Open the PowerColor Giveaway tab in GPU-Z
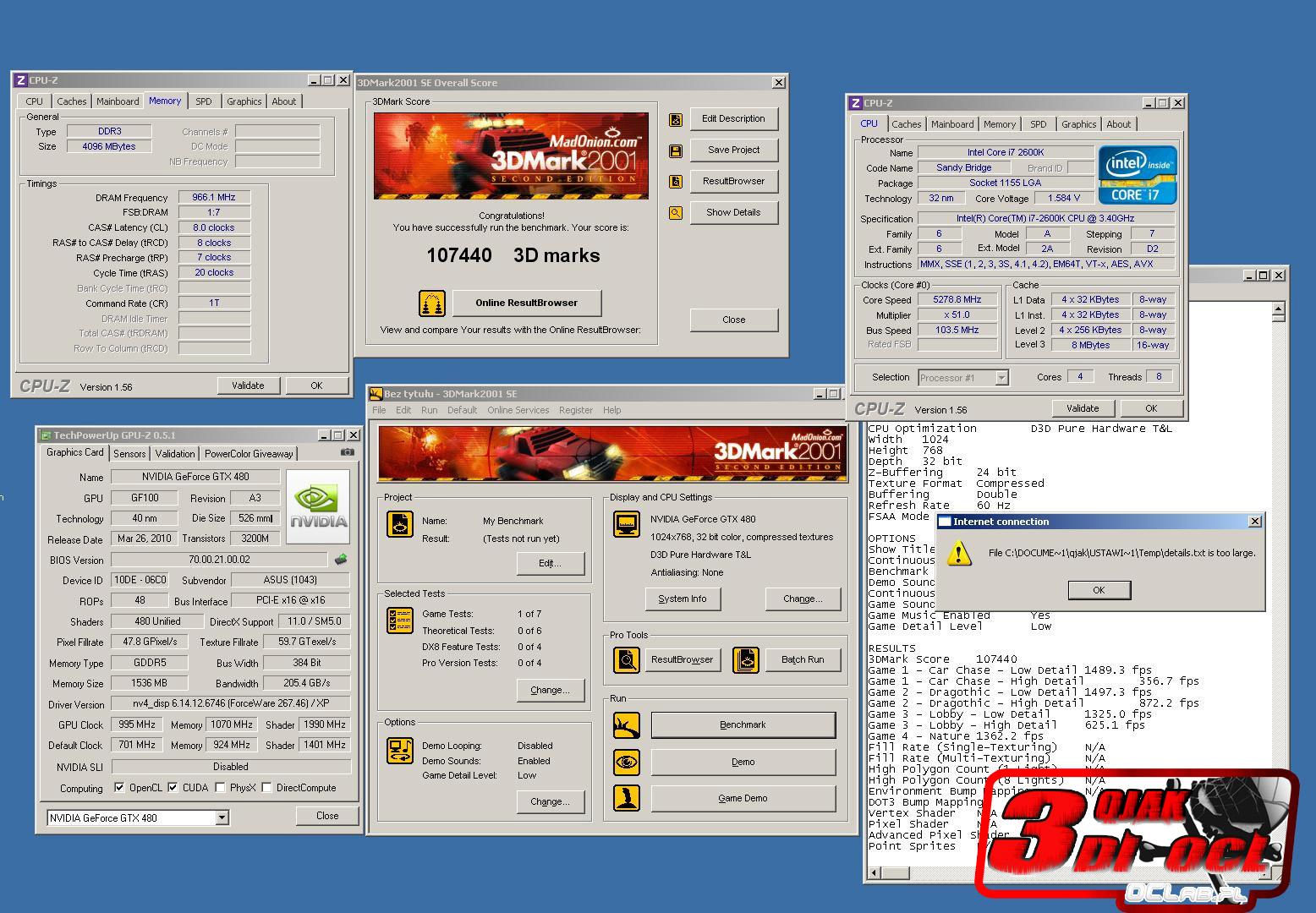The height and width of the screenshot is (913, 1316). (249, 454)
